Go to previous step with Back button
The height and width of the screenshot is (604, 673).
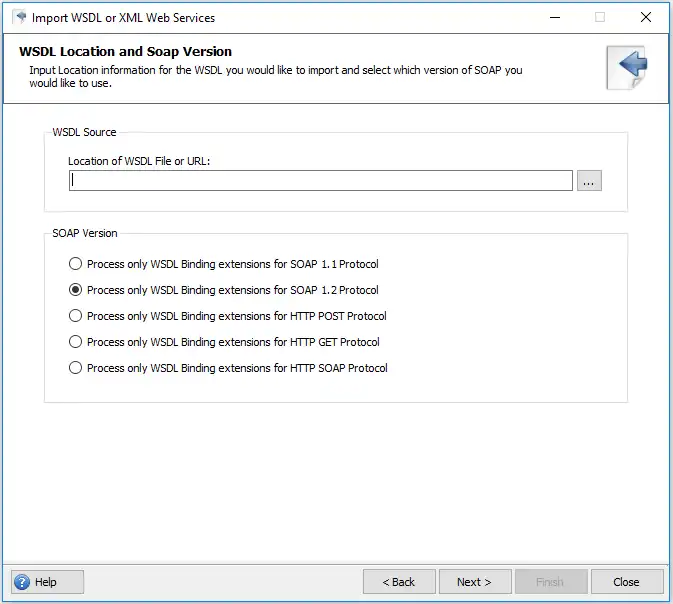click(x=399, y=582)
